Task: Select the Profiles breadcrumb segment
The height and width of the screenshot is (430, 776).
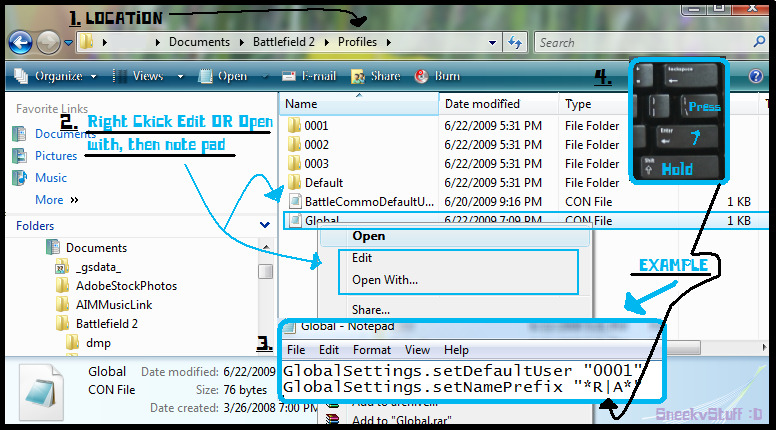Action: [x=357, y=42]
